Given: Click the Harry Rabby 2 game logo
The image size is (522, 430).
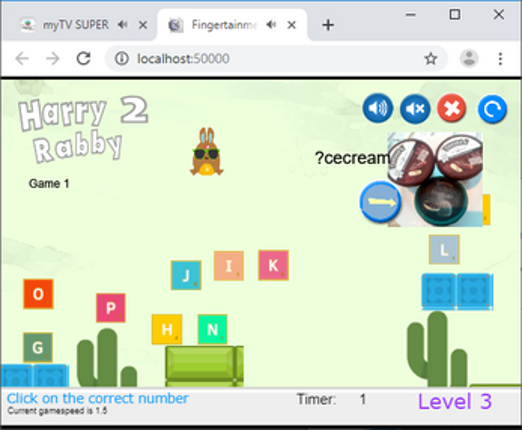Looking at the screenshot, I should click(83, 129).
